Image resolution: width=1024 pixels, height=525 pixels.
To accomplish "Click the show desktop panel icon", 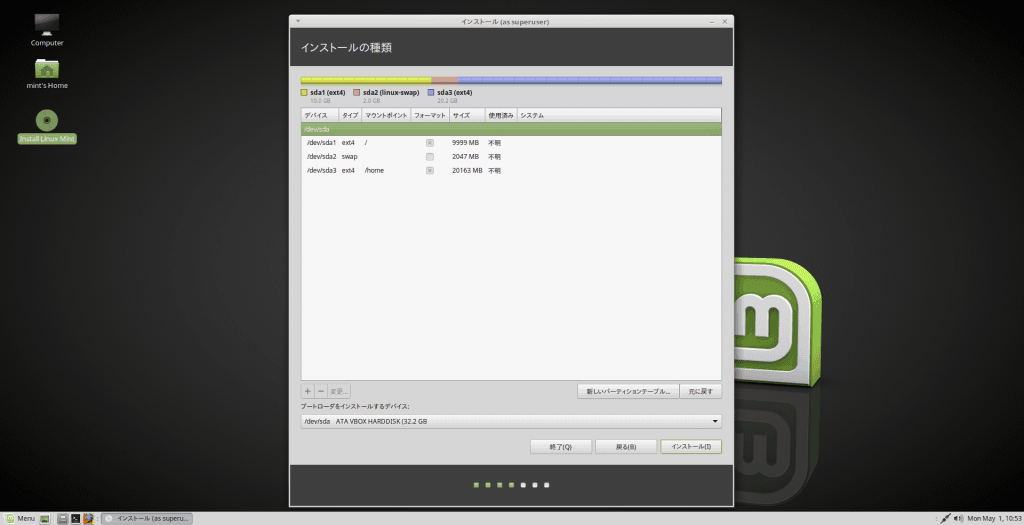I will tap(45, 518).
